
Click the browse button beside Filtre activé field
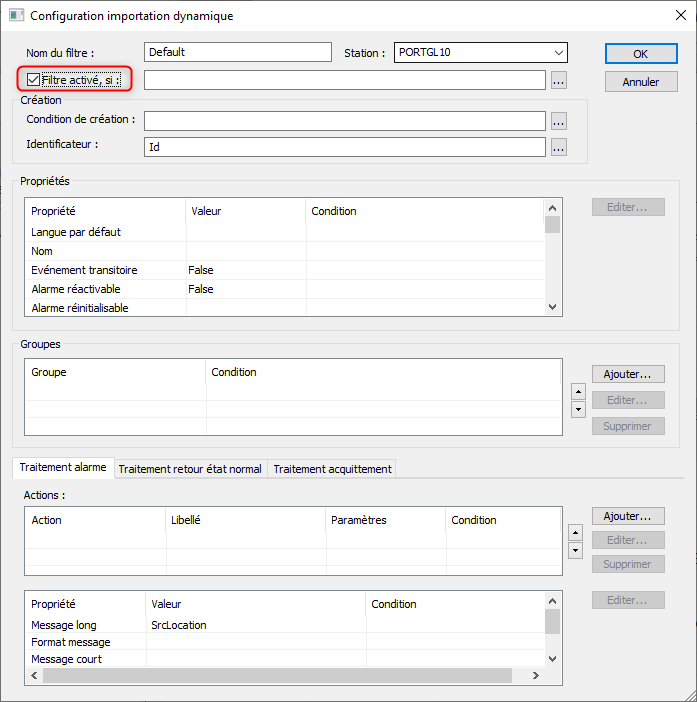click(x=559, y=81)
